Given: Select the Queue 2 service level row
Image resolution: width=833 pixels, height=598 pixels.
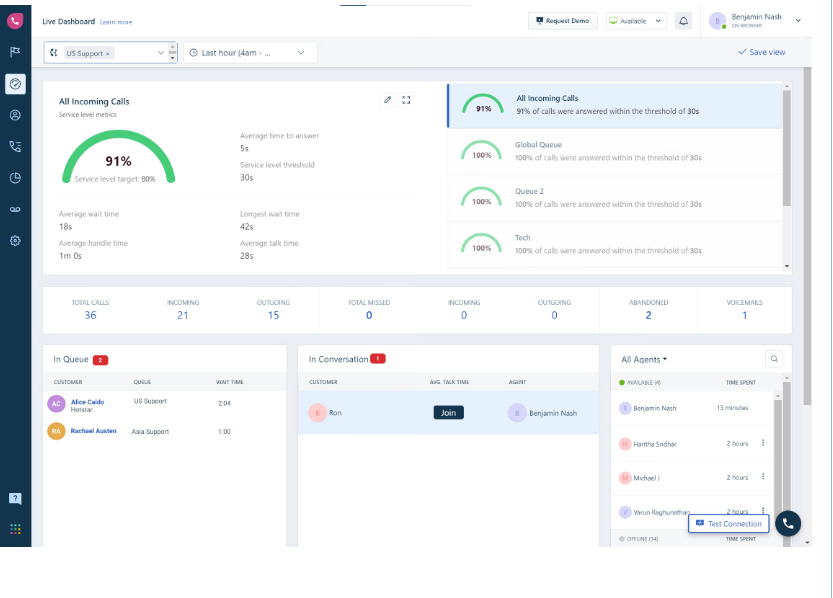Looking at the screenshot, I should [x=615, y=198].
